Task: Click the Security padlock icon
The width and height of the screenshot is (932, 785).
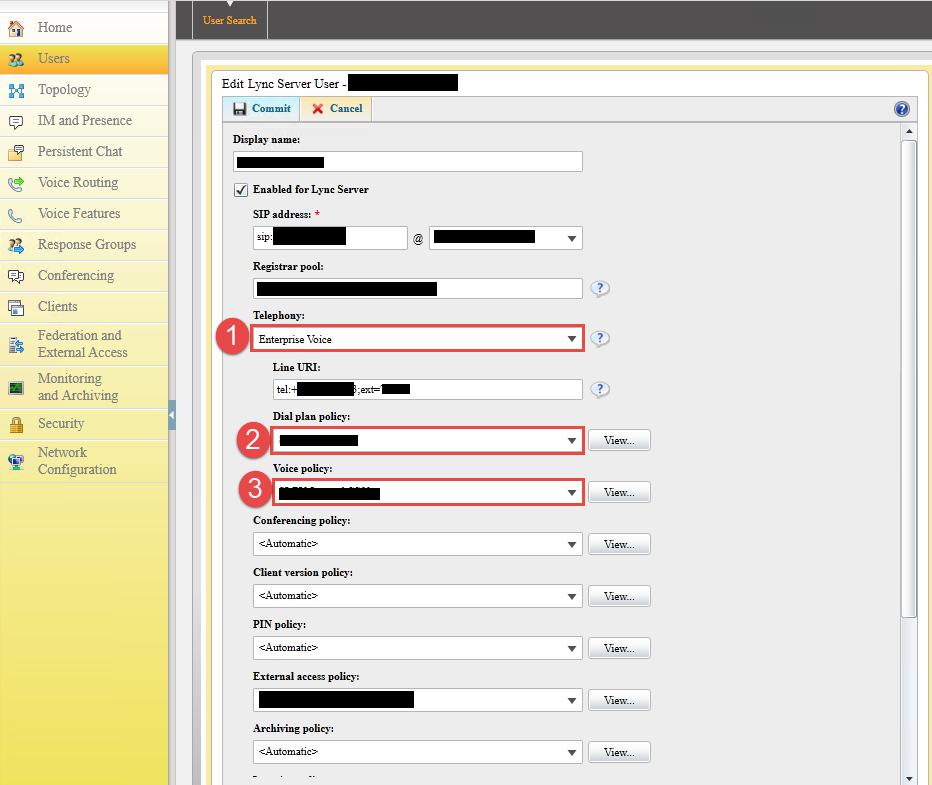Action: [x=16, y=424]
